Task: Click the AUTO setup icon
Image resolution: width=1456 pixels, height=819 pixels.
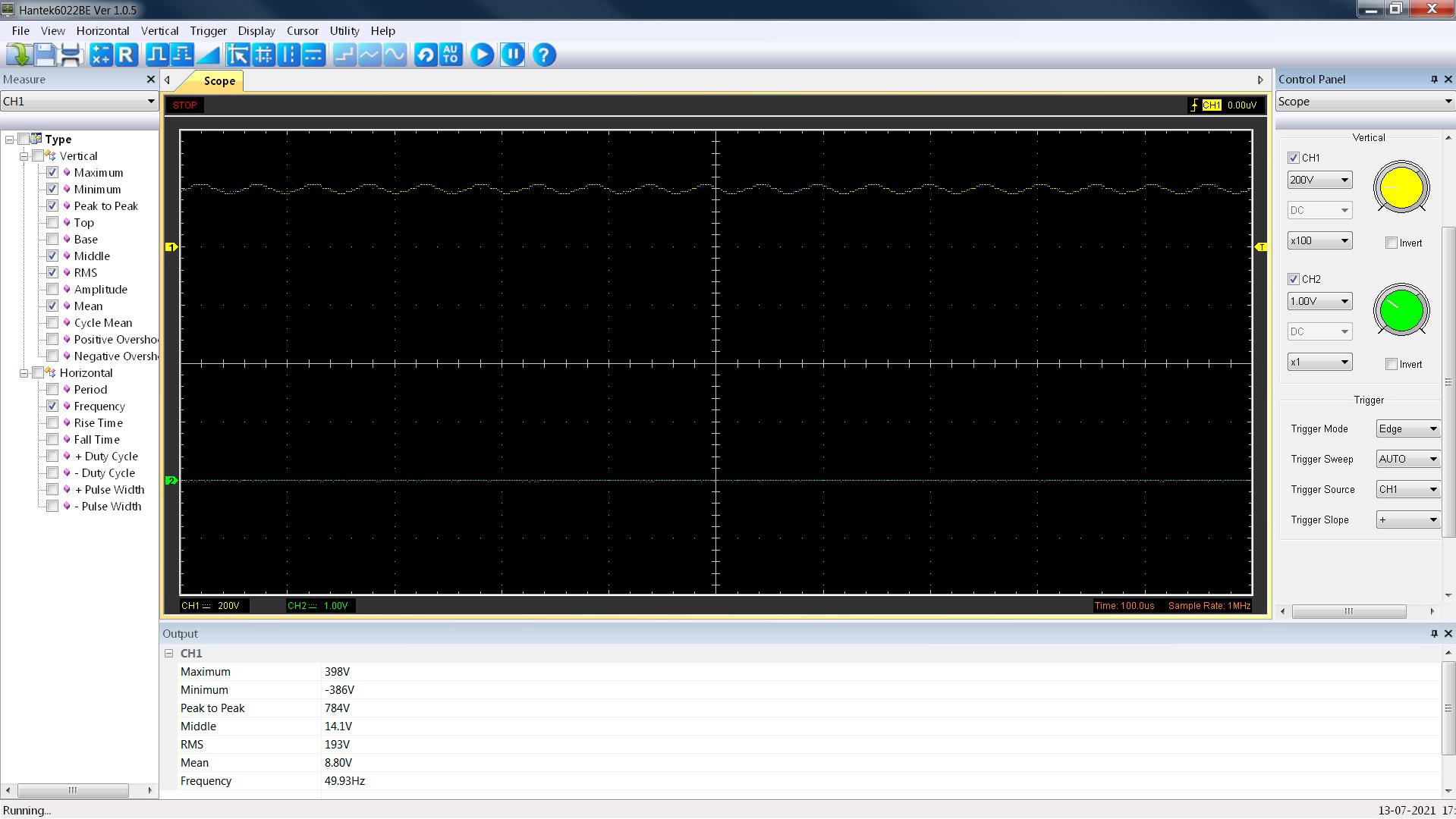Action: [x=451, y=55]
